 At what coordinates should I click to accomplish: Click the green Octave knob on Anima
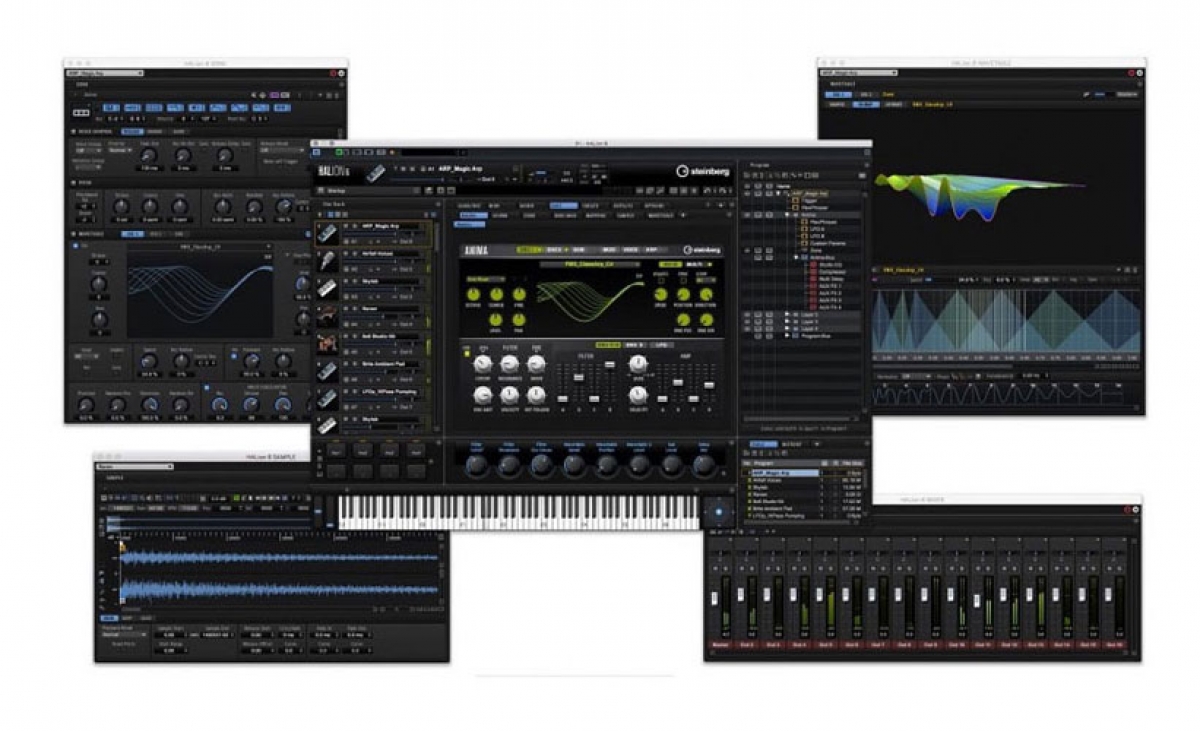pos(473,294)
